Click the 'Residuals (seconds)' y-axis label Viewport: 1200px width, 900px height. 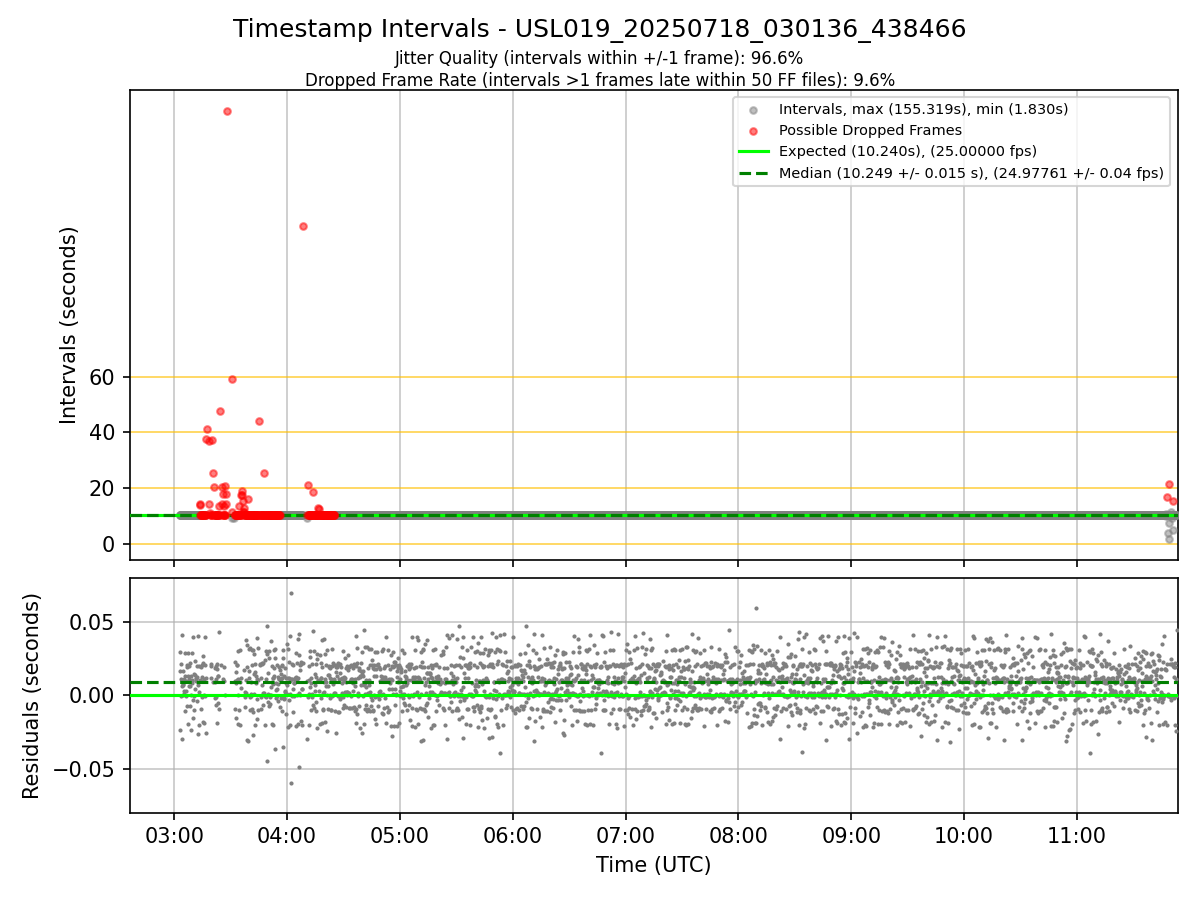32,696
